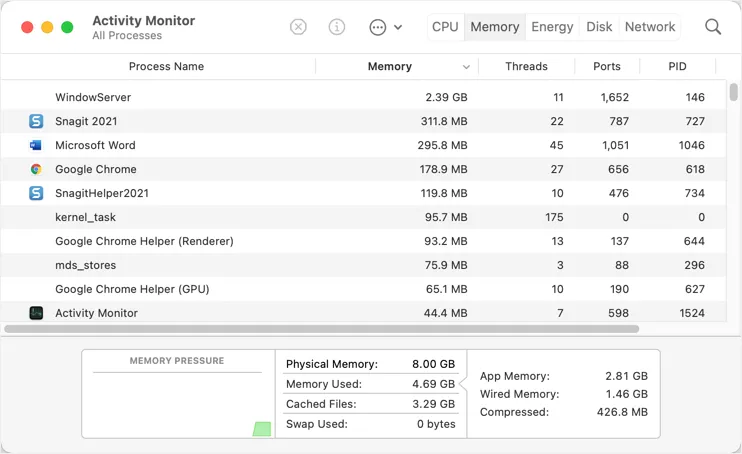Switch to the Energy tab
Screen dimensions: 742x454
tap(552, 27)
